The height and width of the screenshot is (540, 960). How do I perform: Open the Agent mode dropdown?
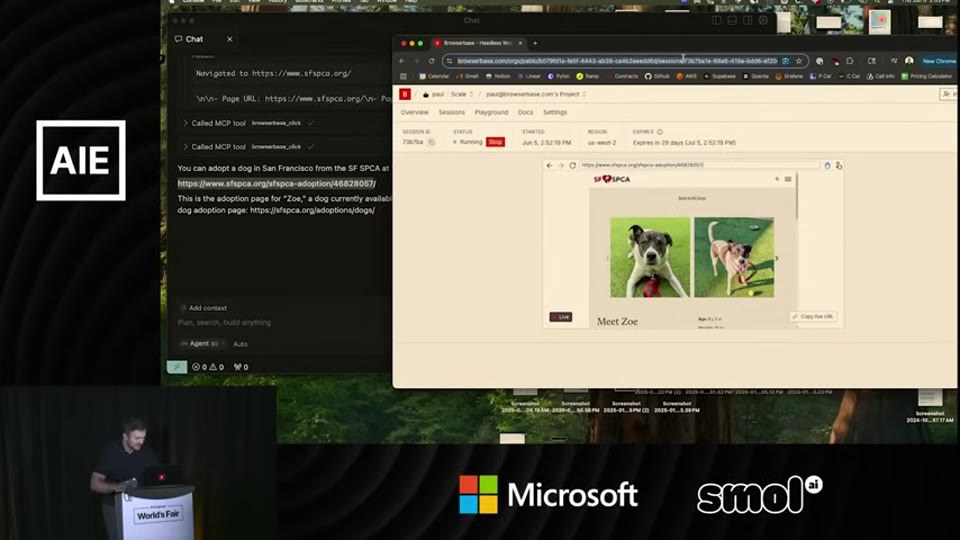coord(202,343)
